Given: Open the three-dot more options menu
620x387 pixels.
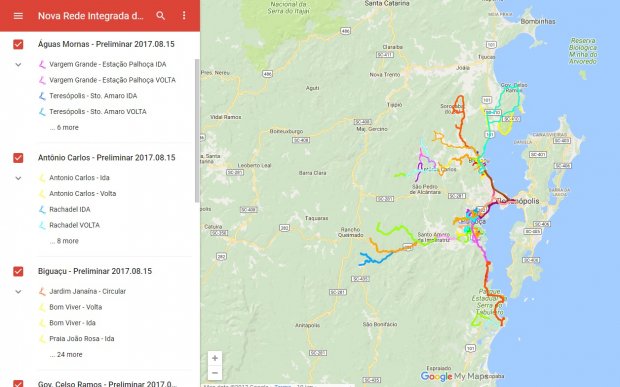Looking at the screenshot, I should coord(184,16).
